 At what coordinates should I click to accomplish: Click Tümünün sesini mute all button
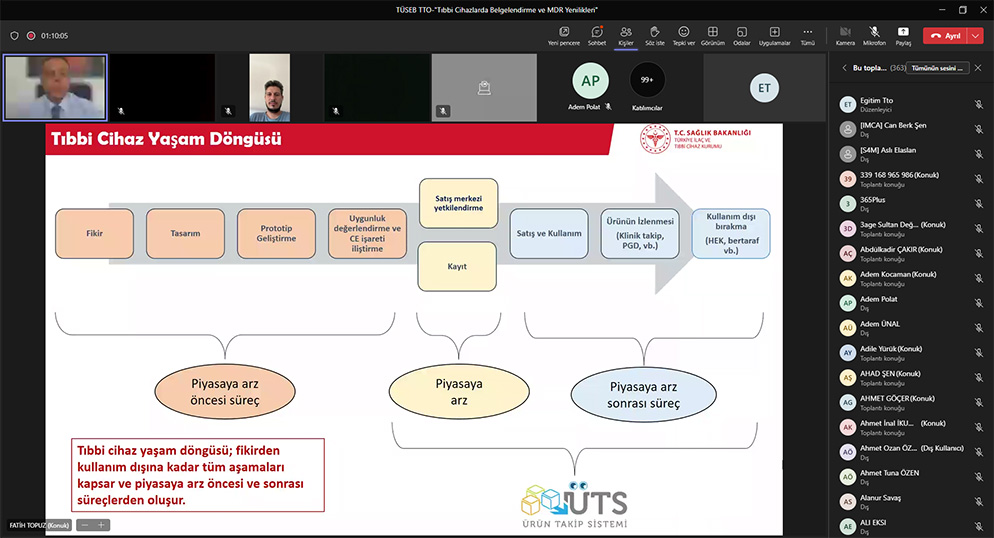938,68
